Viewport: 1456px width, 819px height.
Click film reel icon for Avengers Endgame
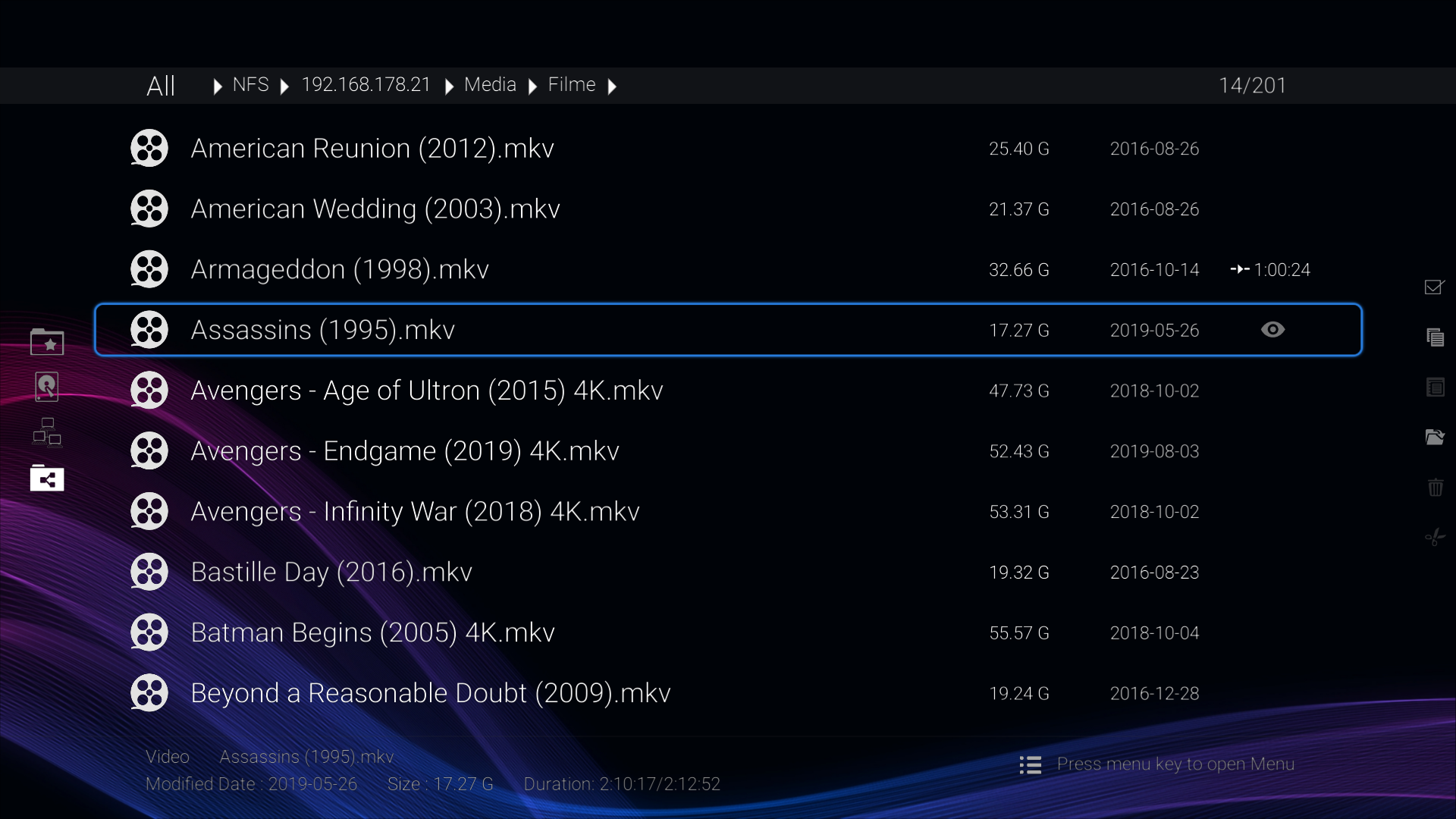[149, 451]
